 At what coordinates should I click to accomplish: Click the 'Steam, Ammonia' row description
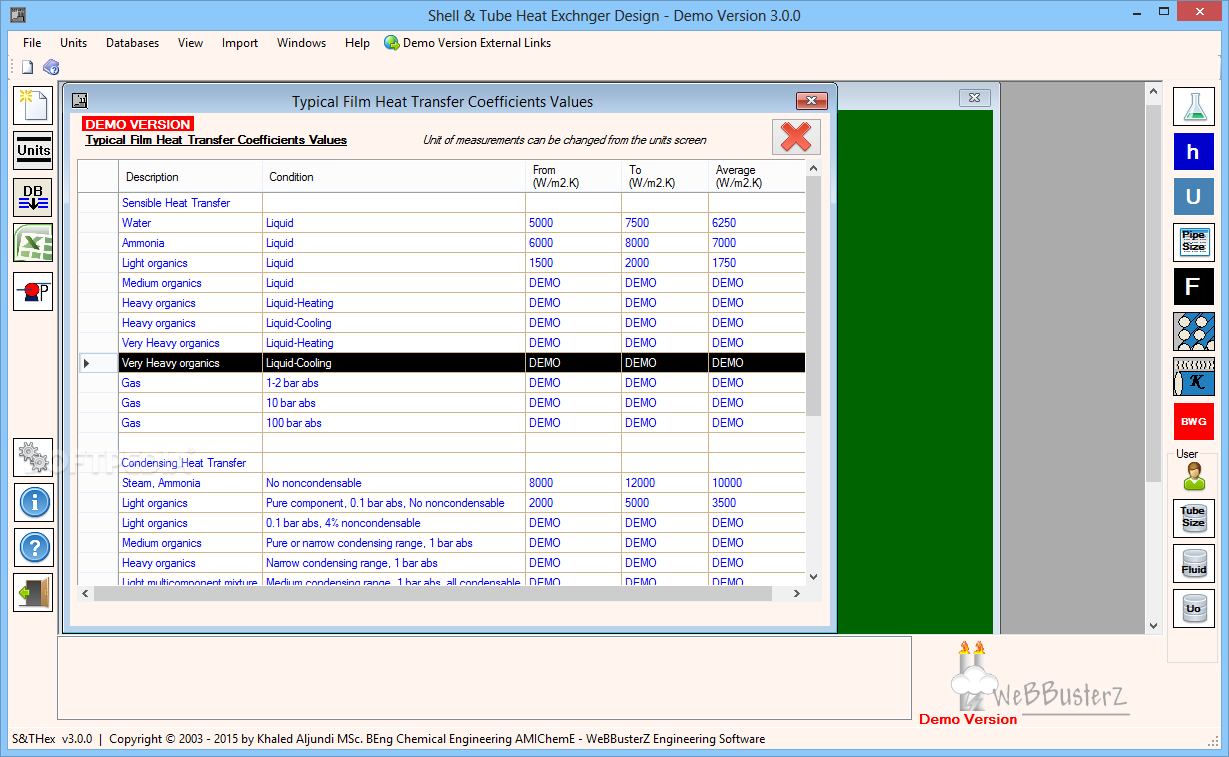pyautogui.click(x=190, y=483)
